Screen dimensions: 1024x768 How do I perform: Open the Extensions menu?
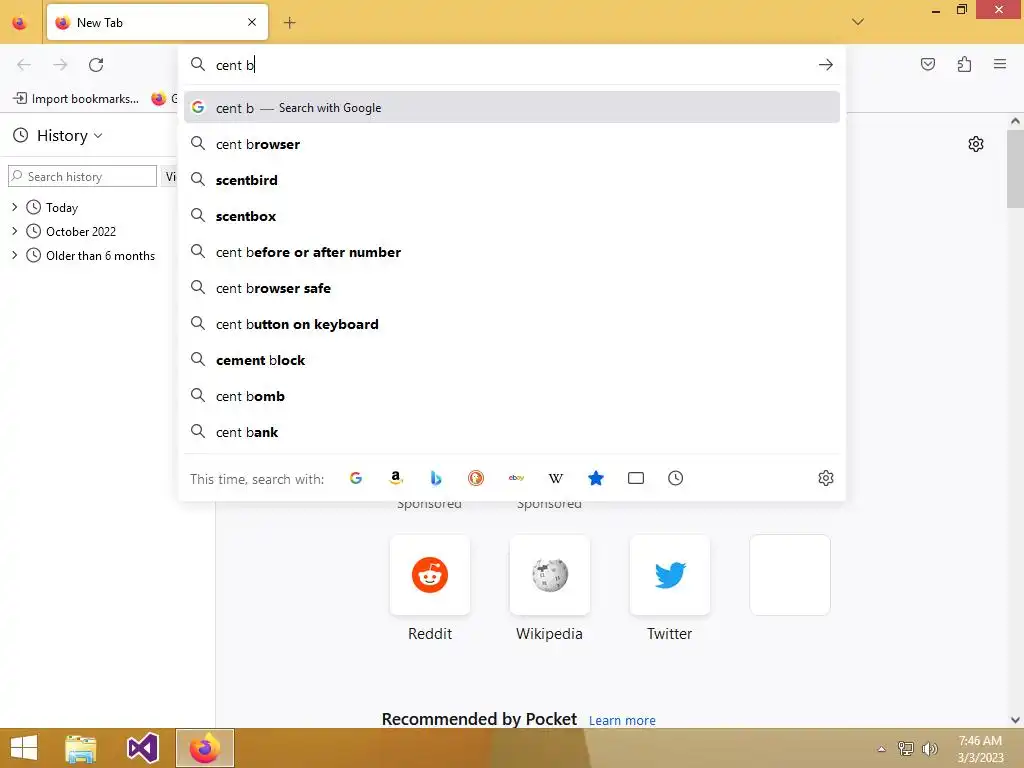pos(965,64)
